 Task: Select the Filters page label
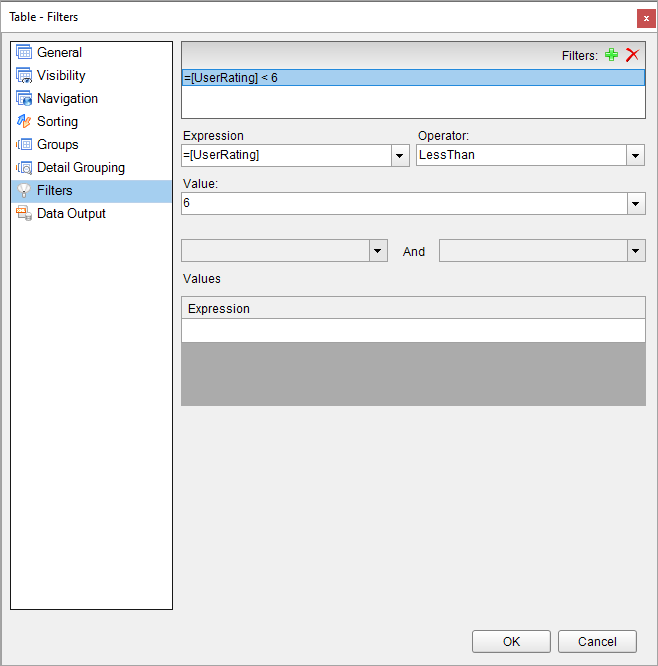coord(55,190)
